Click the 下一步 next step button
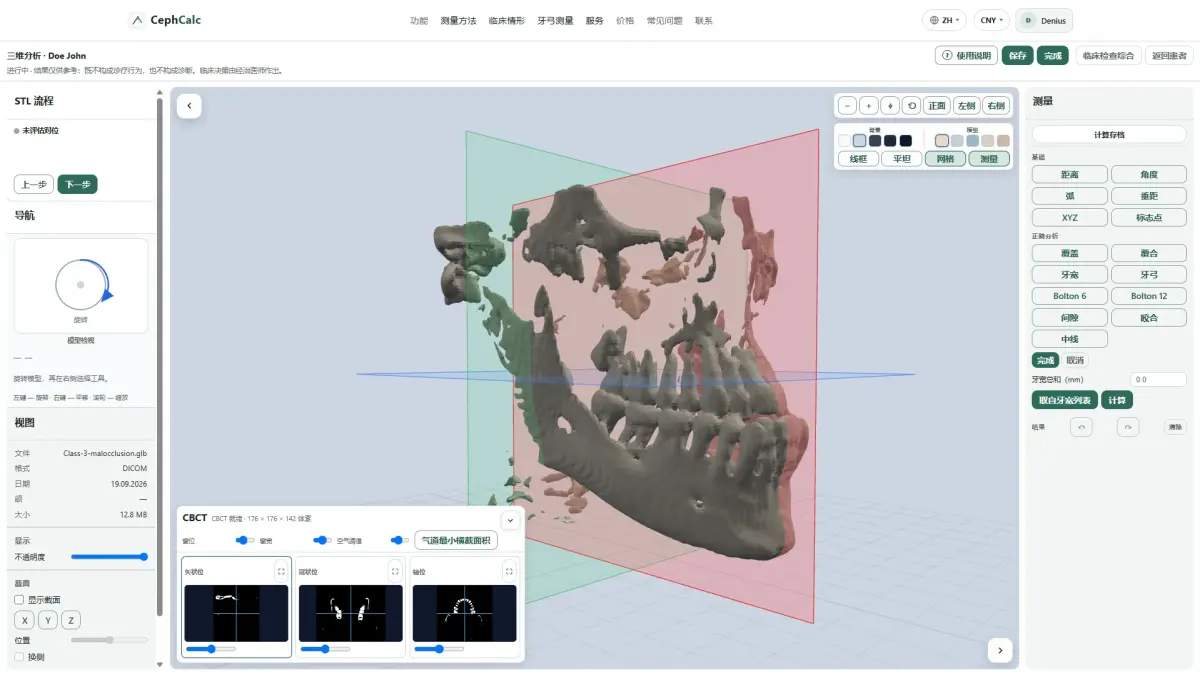1200x675 pixels. [x=77, y=184]
